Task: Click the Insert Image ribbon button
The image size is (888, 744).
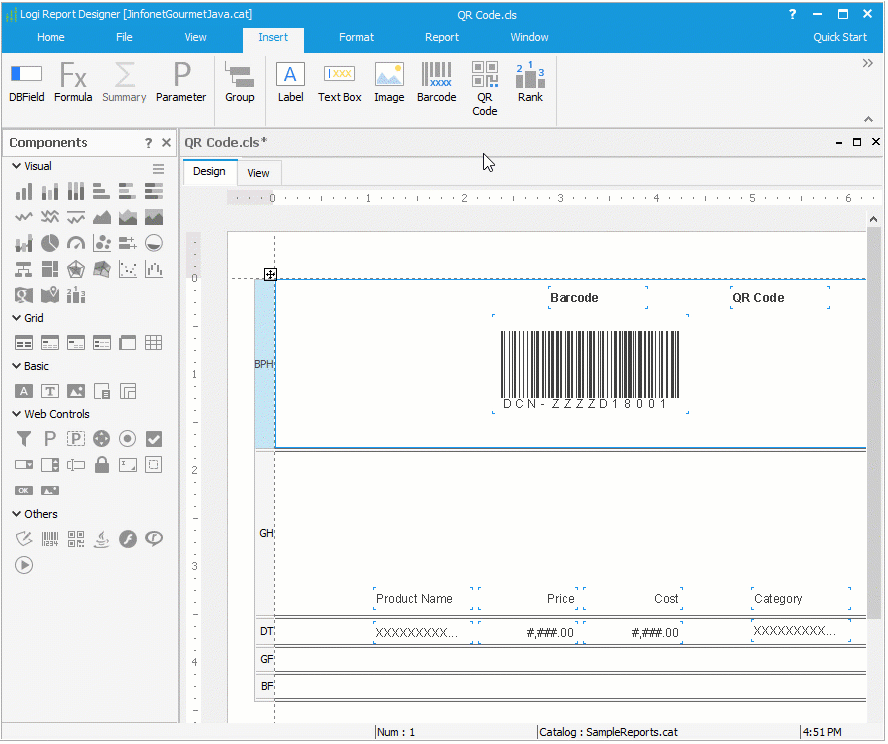Action: click(389, 84)
